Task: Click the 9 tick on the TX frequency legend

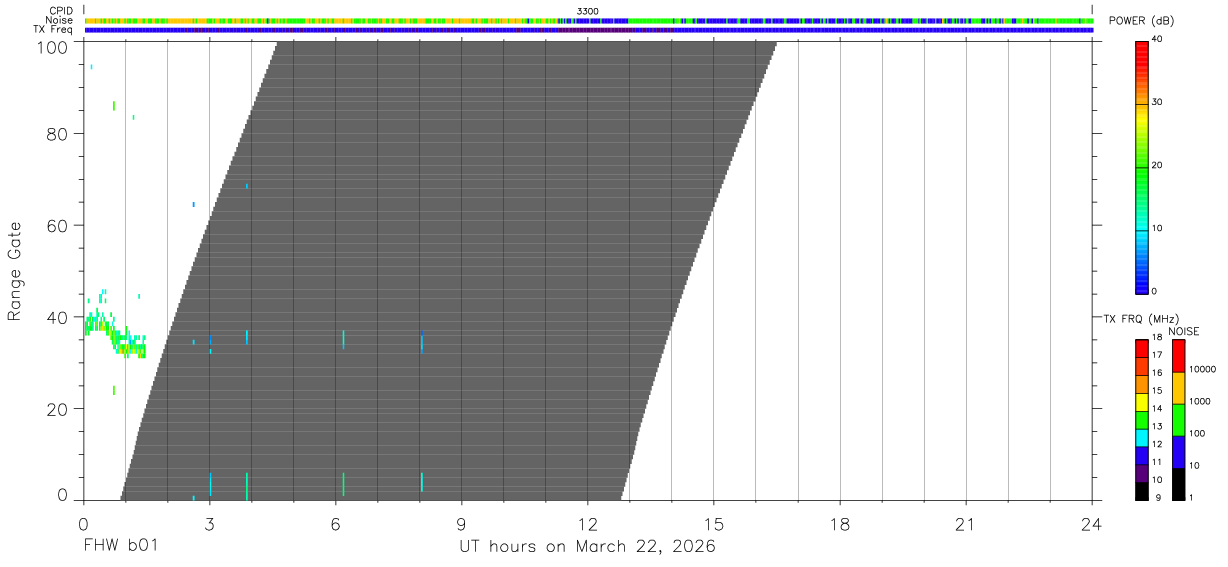Action: (1157, 498)
